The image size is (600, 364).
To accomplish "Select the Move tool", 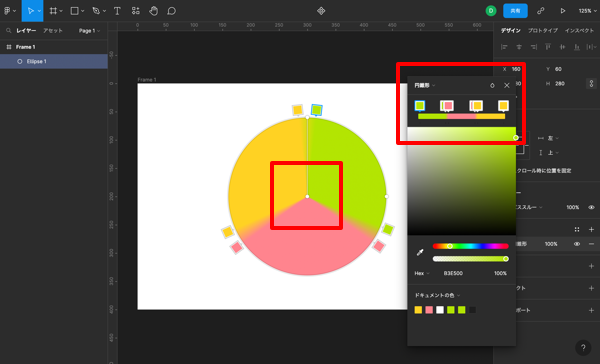I will point(31,11).
